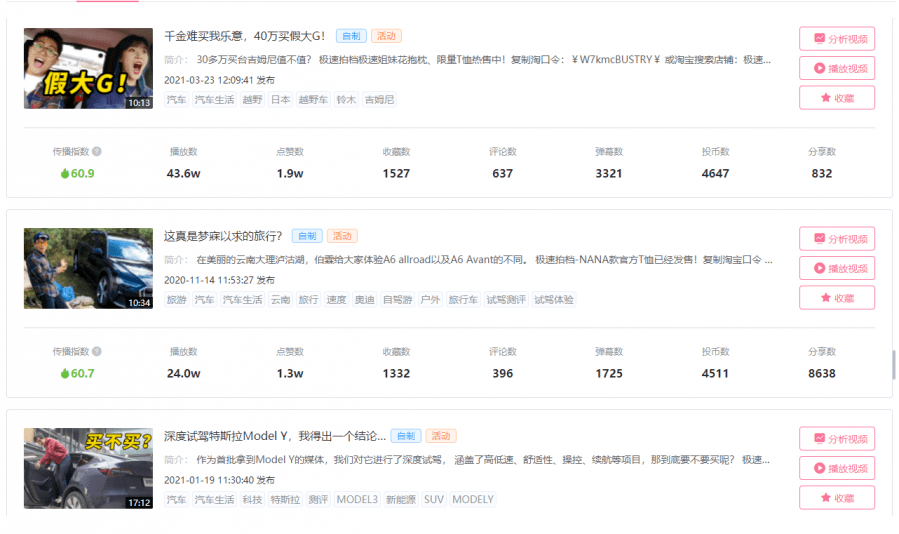
Task: Play the Tesla Model Y video
Action: [x=837, y=469]
